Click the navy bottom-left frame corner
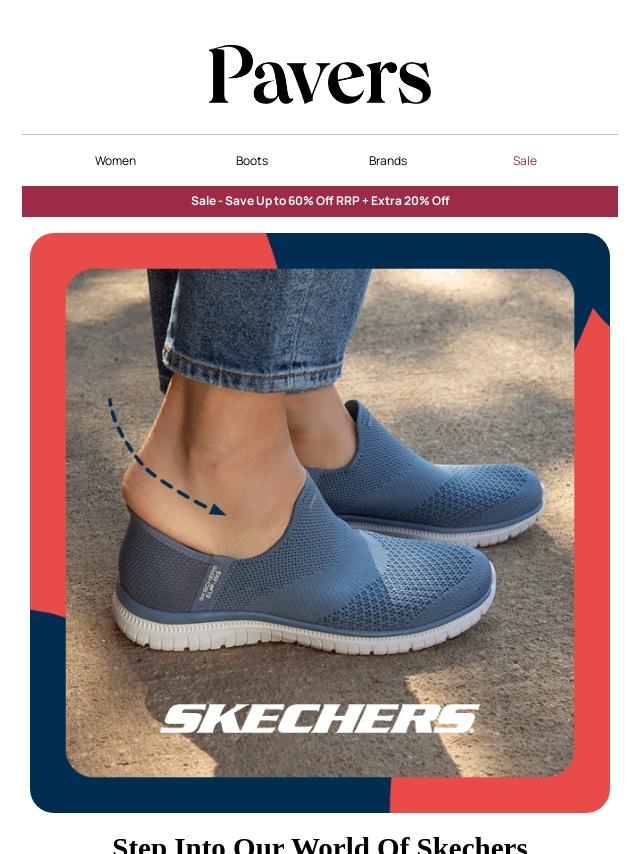The height and width of the screenshot is (854, 640). pyautogui.click(x=48, y=708)
